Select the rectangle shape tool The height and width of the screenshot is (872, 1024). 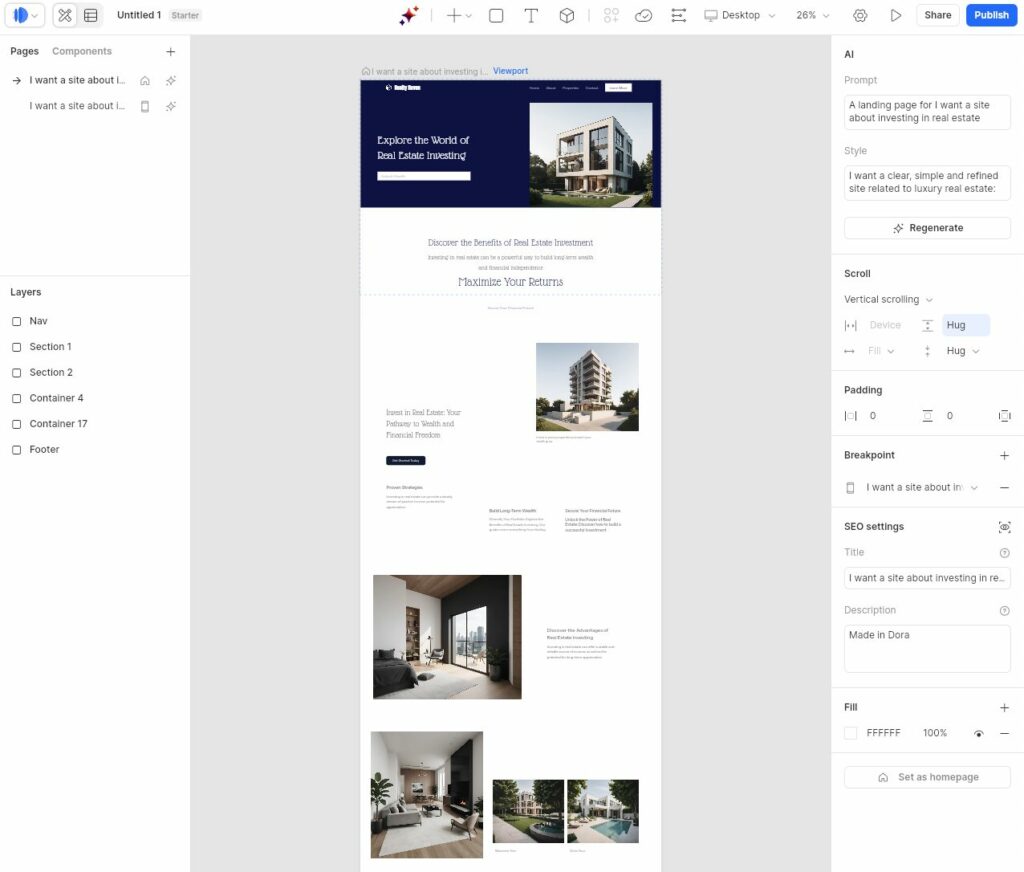(x=496, y=15)
